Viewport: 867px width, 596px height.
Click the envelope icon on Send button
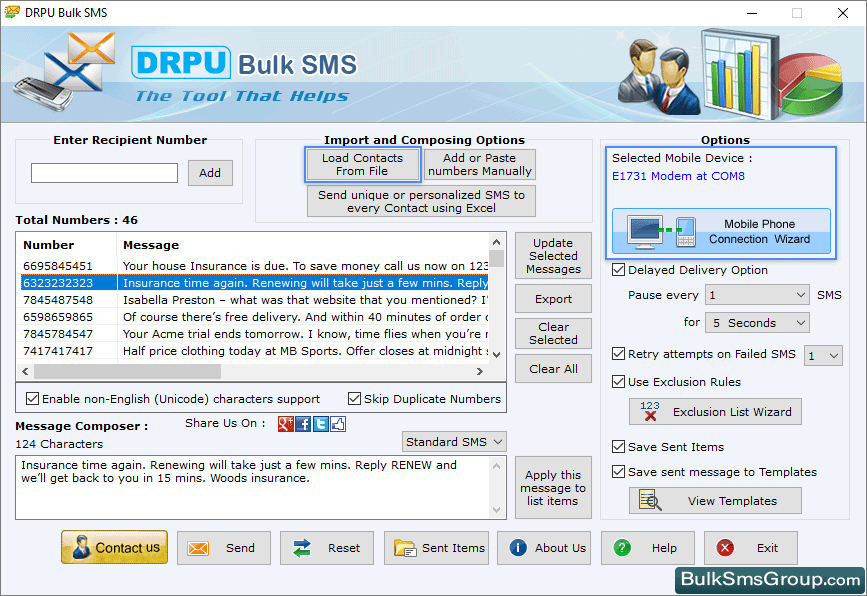[x=198, y=548]
